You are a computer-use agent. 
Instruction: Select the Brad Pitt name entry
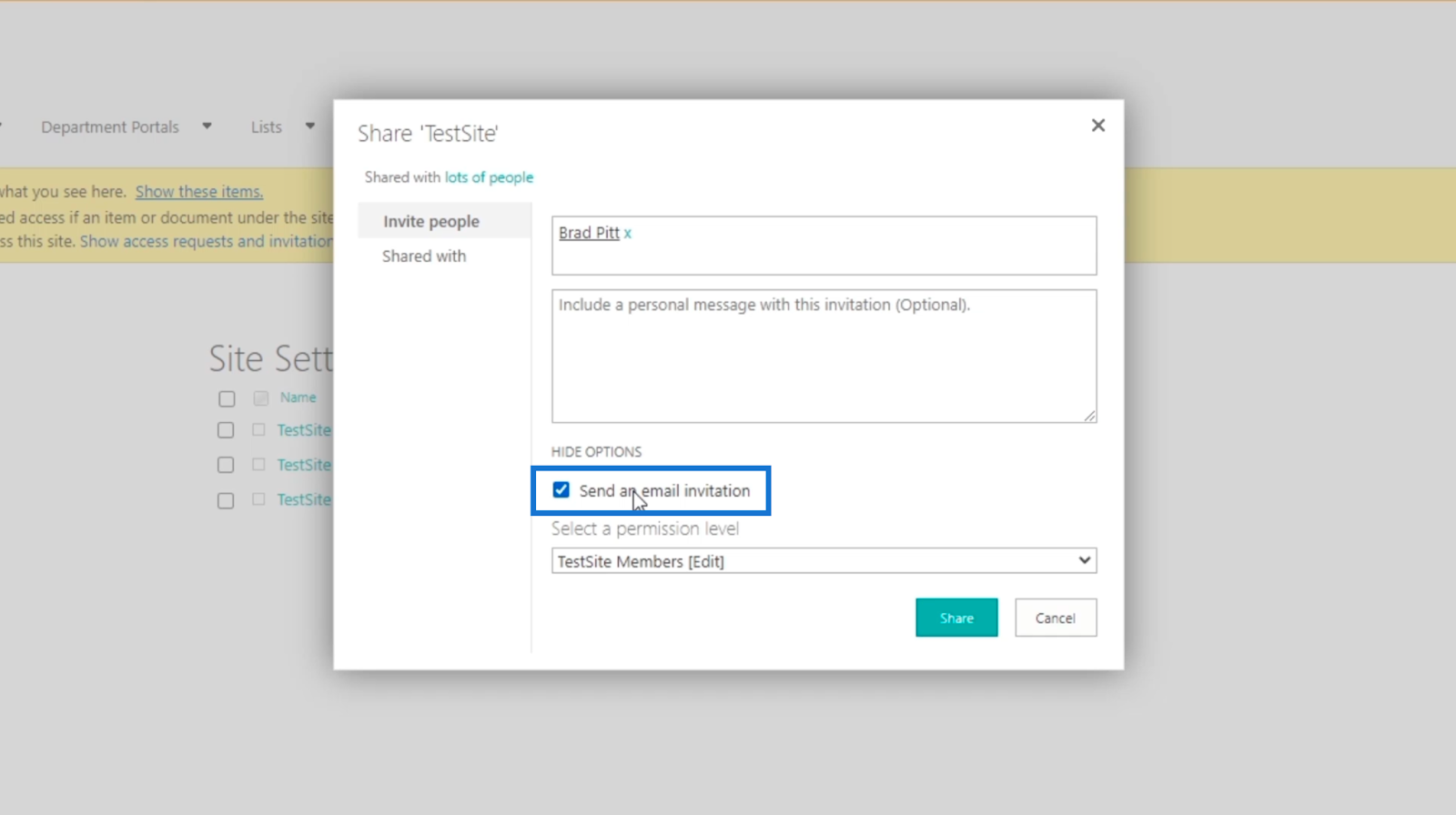point(589,233)
